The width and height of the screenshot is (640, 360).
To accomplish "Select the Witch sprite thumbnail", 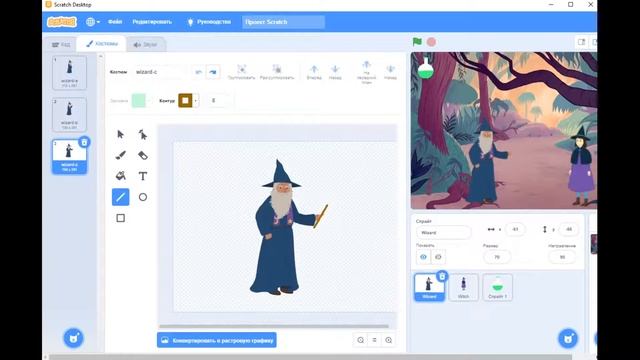I will click(463, 287).
